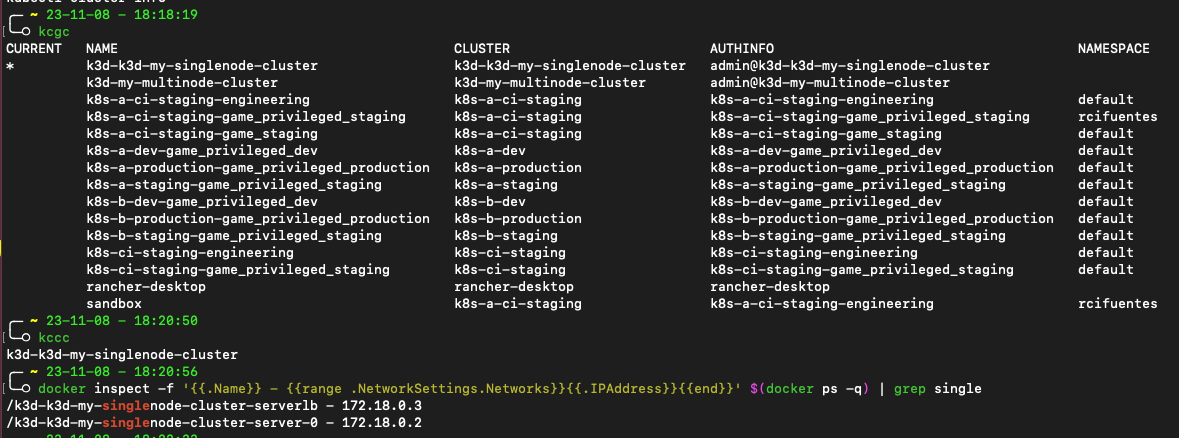Click the first rcifuentes namespace value
The height and width of the screenshot is (438, 1179).
(x=1117, y=116)
